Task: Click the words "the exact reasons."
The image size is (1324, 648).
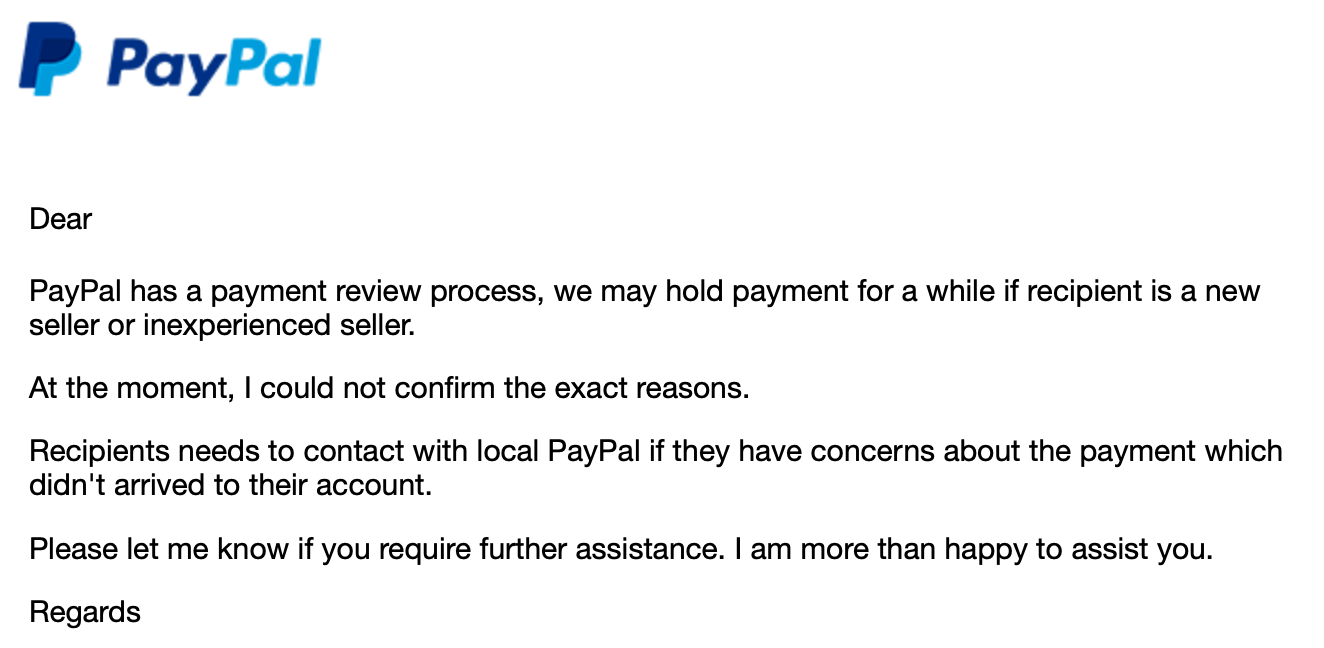Action: click(x=626, y=388)
